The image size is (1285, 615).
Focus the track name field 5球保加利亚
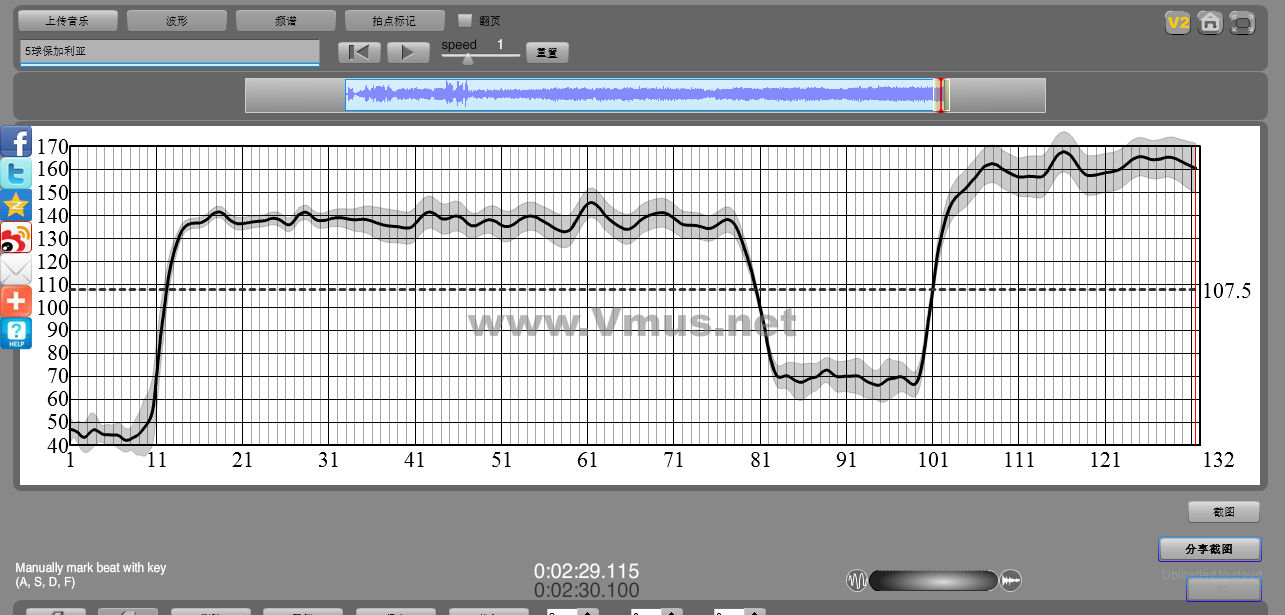click(169, 52)
